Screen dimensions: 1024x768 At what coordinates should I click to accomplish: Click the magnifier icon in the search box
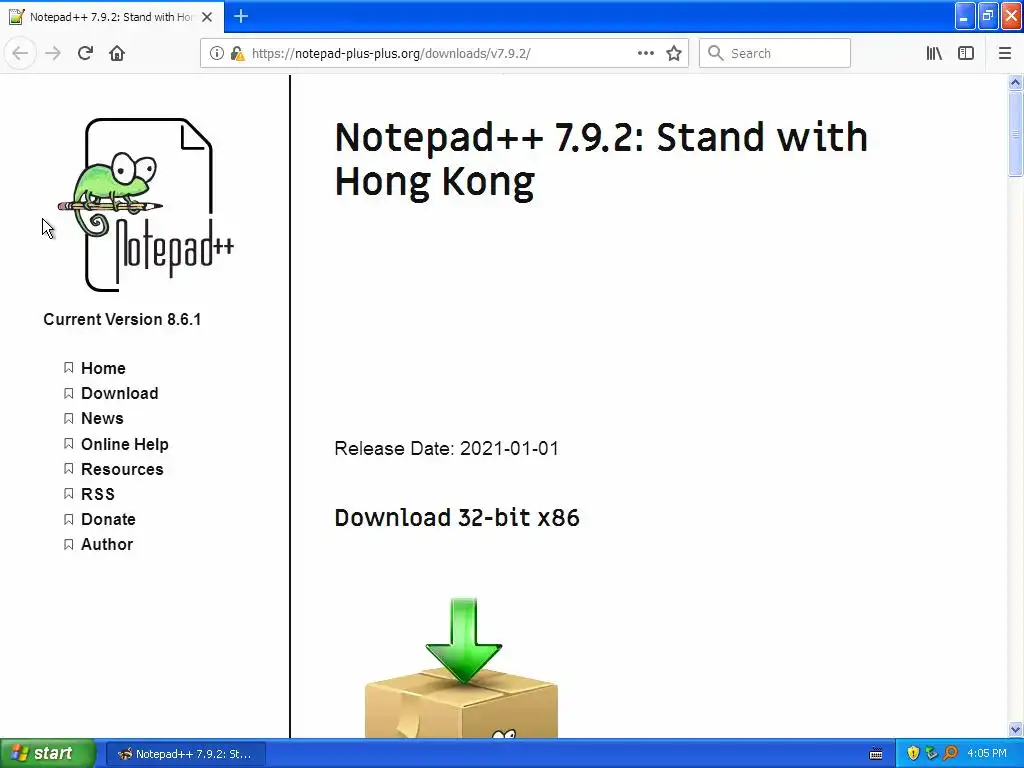[x=716, y=53]
